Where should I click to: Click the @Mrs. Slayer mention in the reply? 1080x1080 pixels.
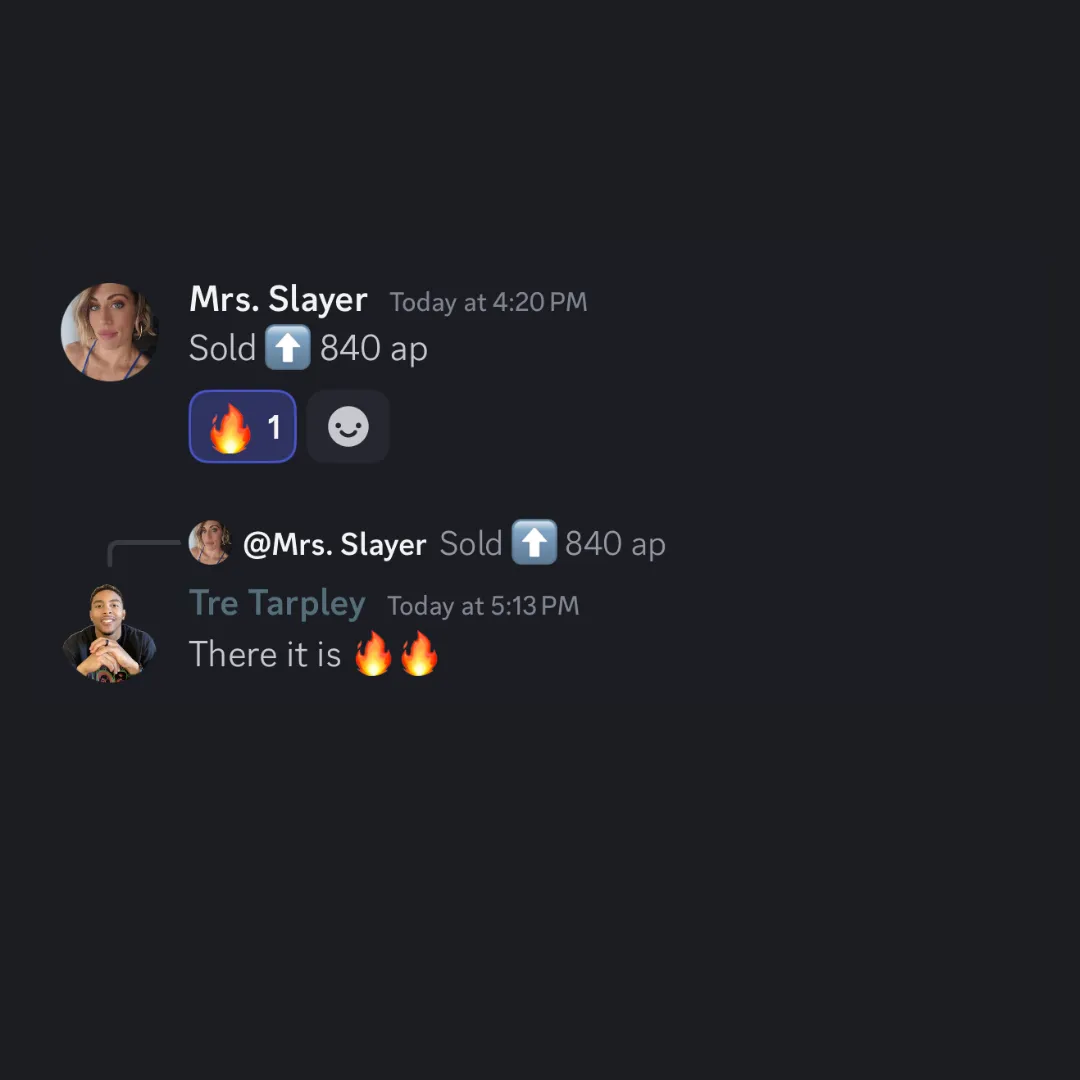(335, 544)
